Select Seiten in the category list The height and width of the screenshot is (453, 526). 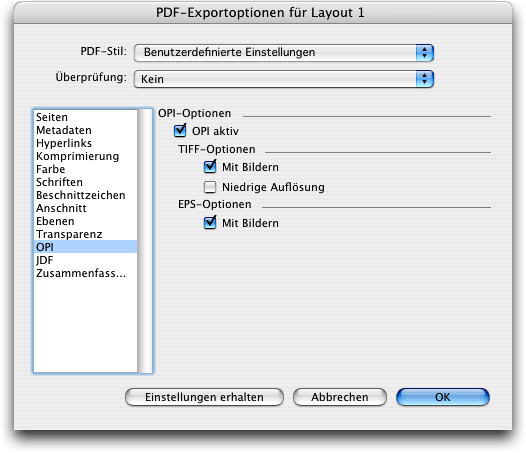(86, 117)
